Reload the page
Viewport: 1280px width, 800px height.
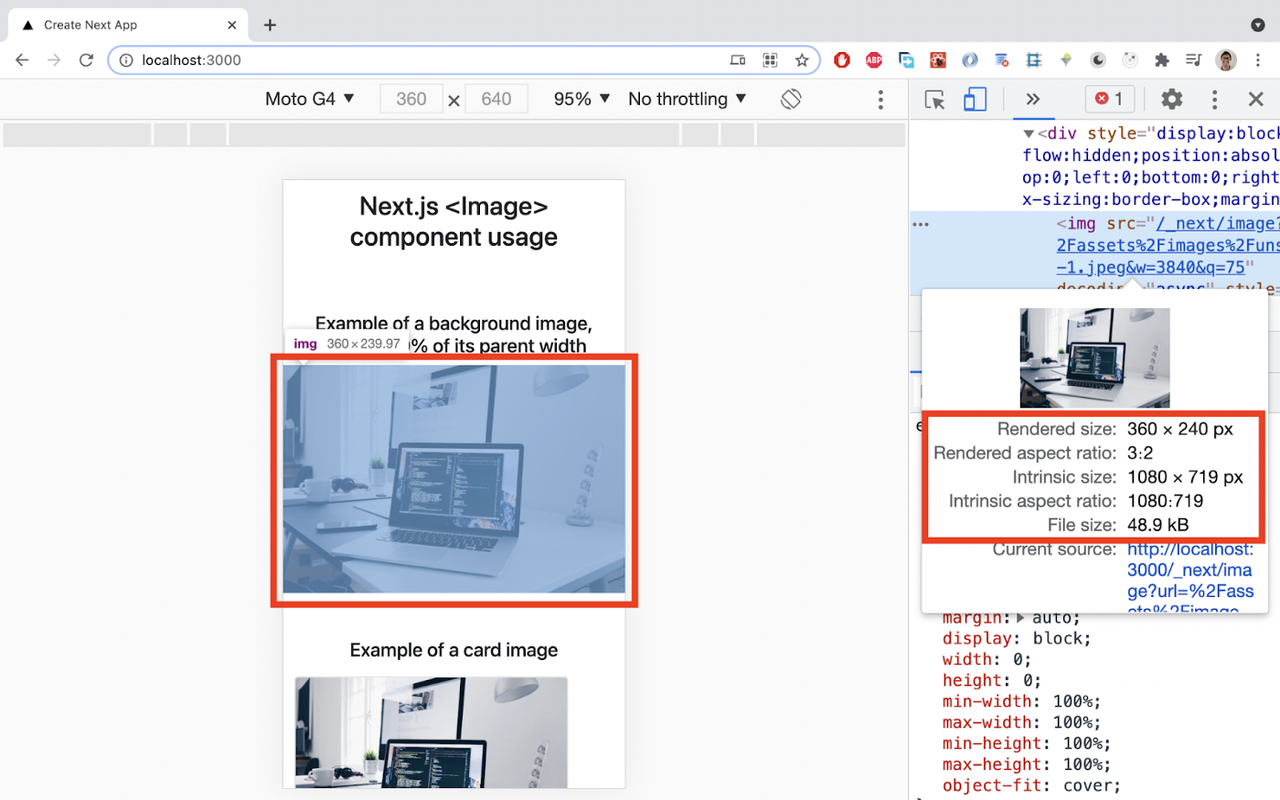(x=86, y=60)
